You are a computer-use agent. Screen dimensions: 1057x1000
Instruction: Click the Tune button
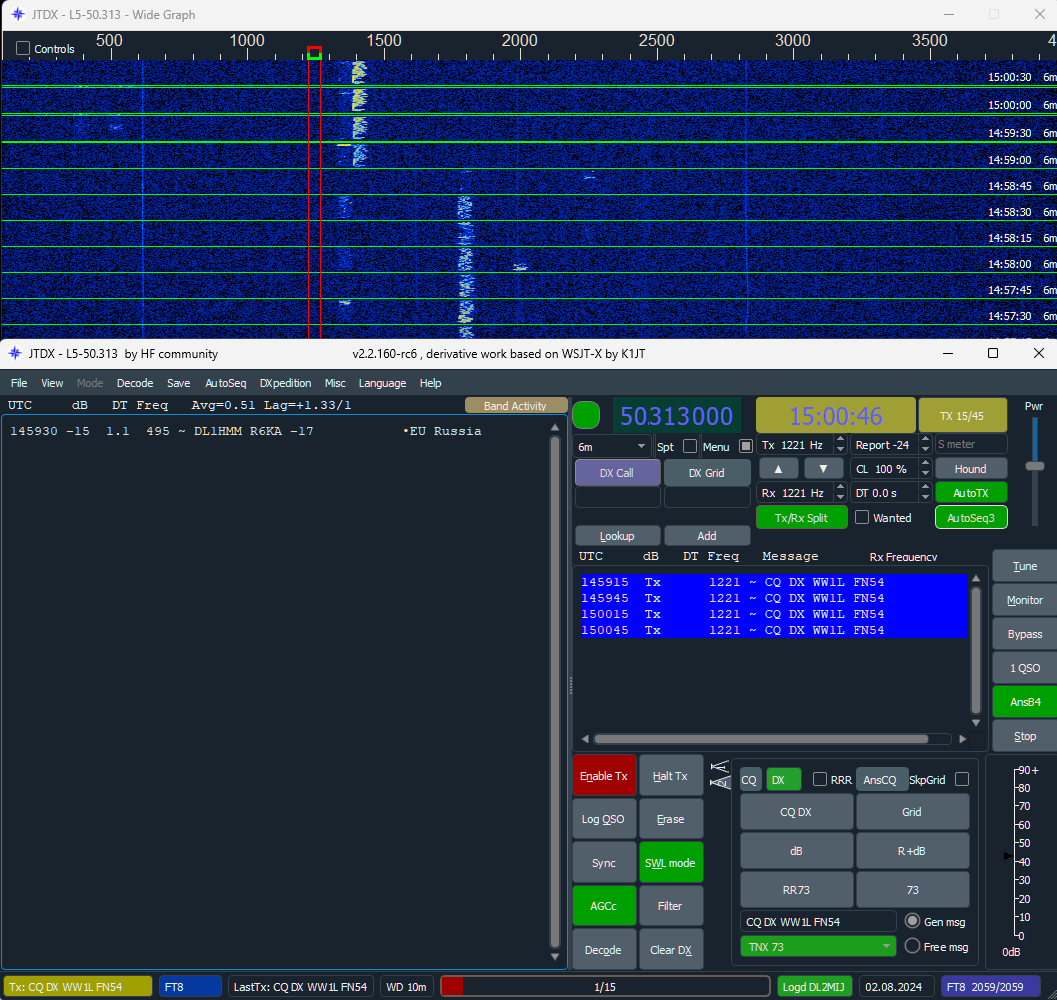[1025, 566]
